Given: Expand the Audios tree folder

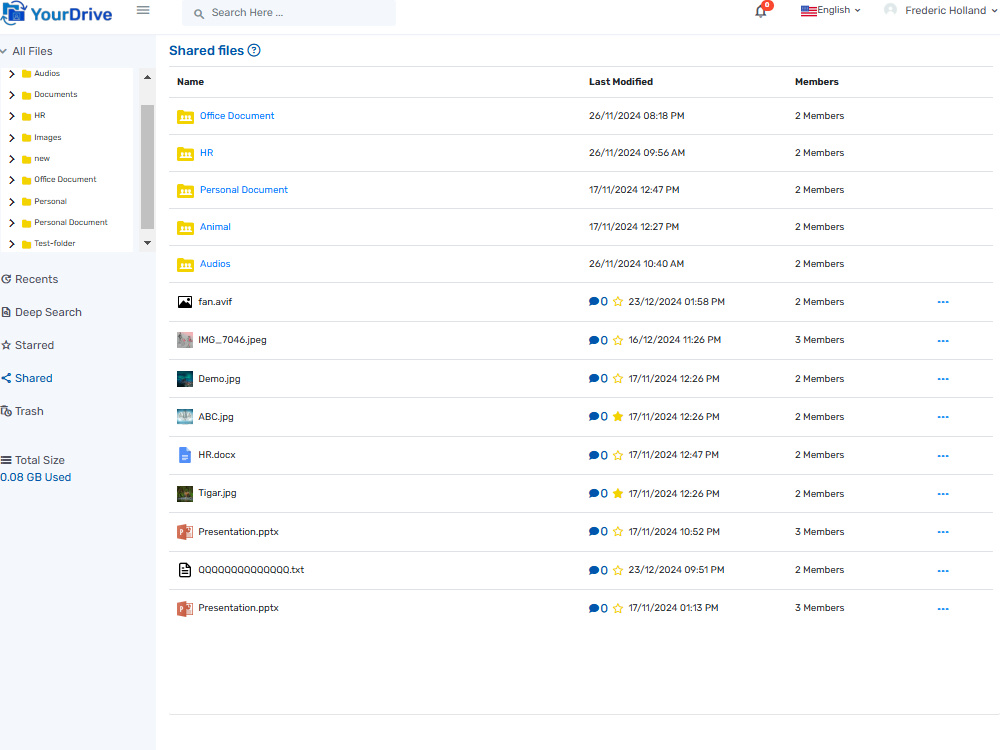Looking at the screenshot, I should pos(11,74).
